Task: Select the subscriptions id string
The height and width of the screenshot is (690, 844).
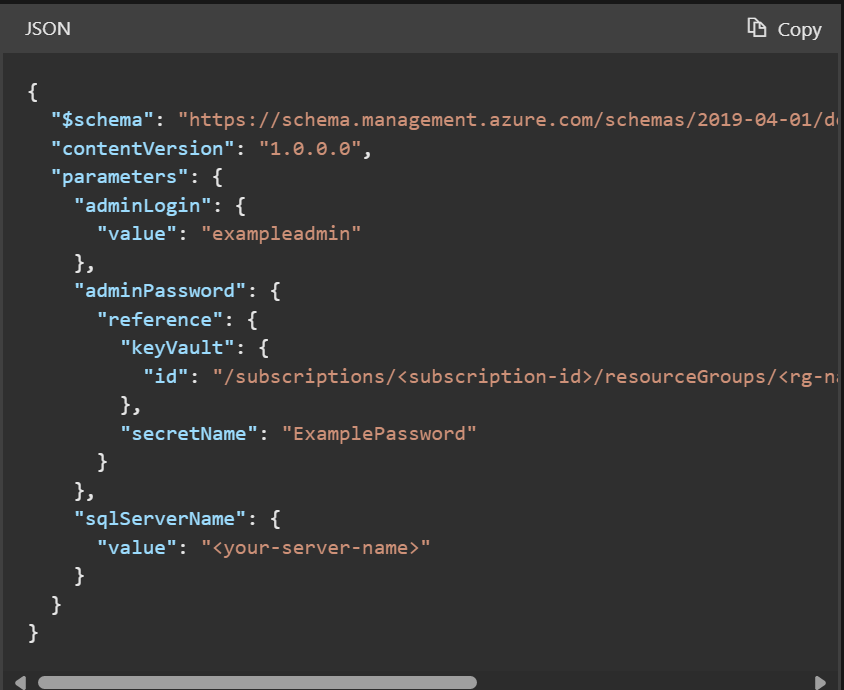Action: [x=520, y=376]
